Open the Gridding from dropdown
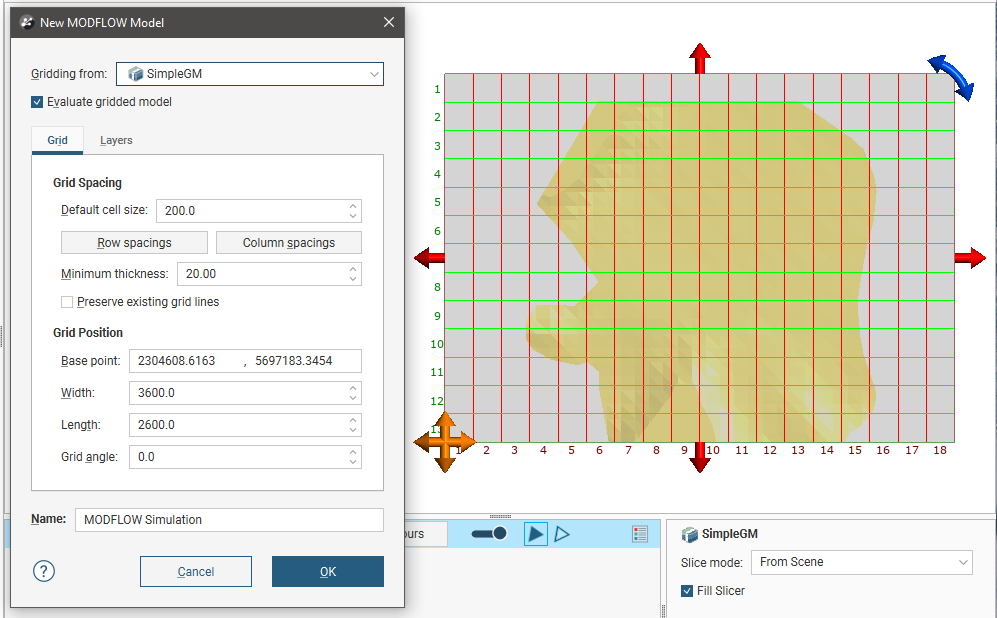 coord(250,74)
